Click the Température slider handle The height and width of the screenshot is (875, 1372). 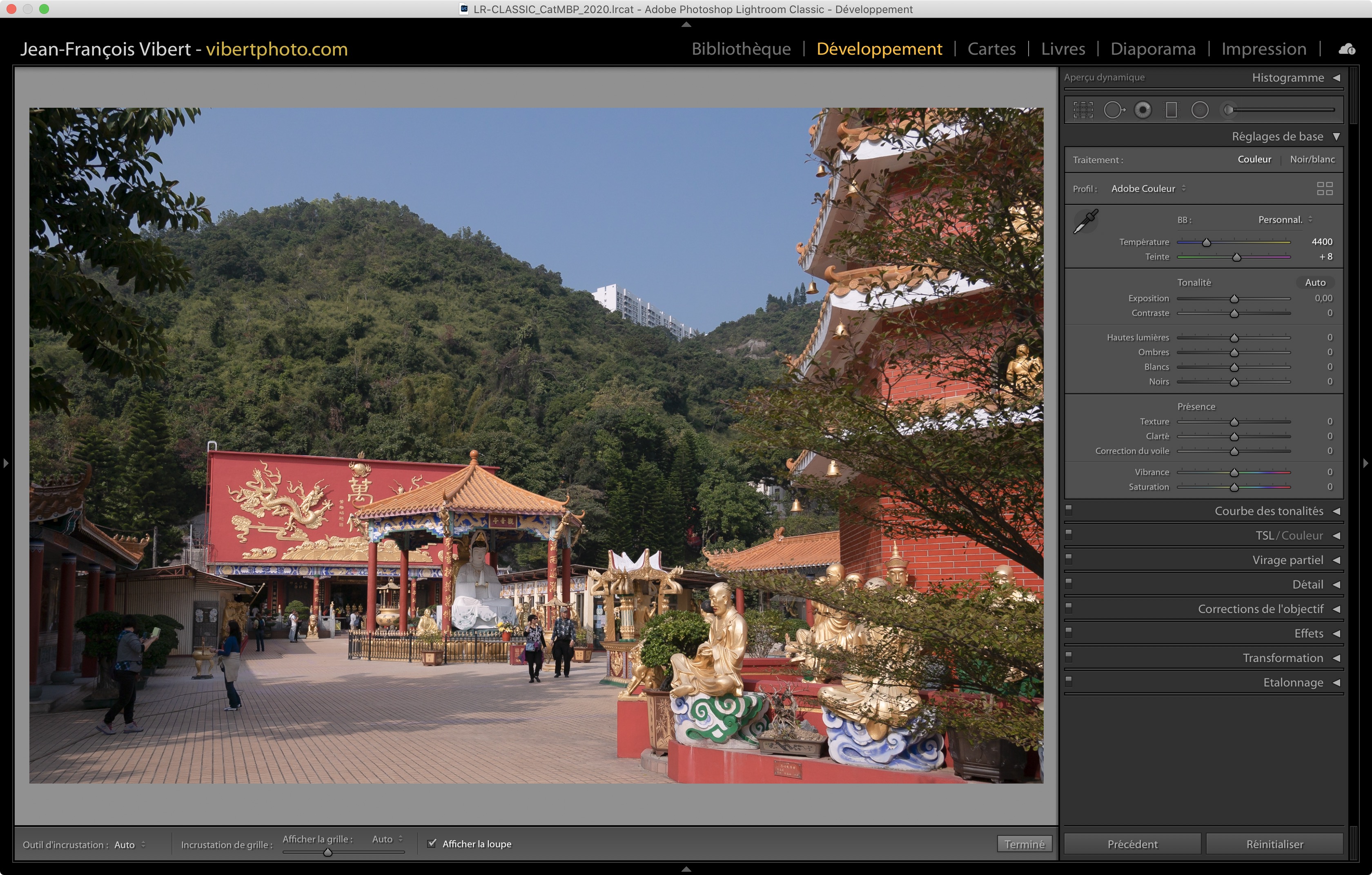pyautogui.click(x=1206, y=242)
